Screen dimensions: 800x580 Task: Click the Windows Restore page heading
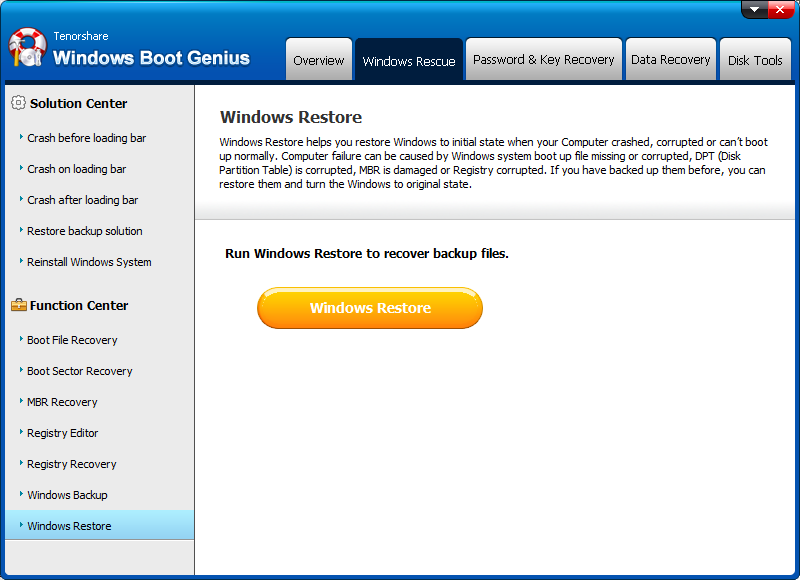(x=291, y=117)
